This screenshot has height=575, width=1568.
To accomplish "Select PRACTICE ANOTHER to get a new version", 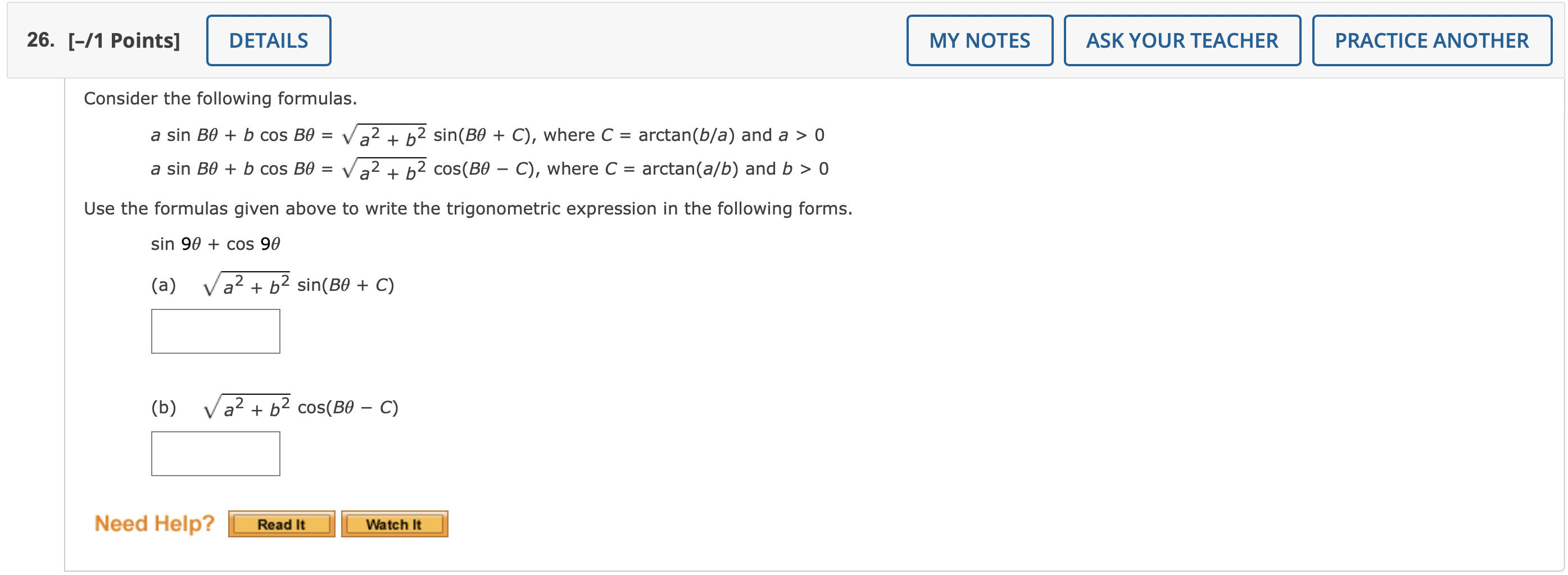I will [1431, 39].
